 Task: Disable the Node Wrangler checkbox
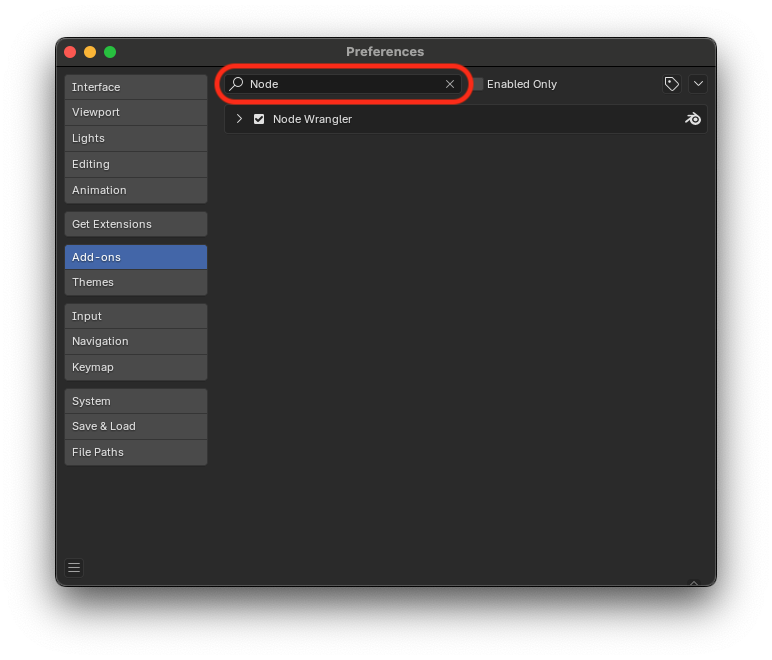[259, 119]
